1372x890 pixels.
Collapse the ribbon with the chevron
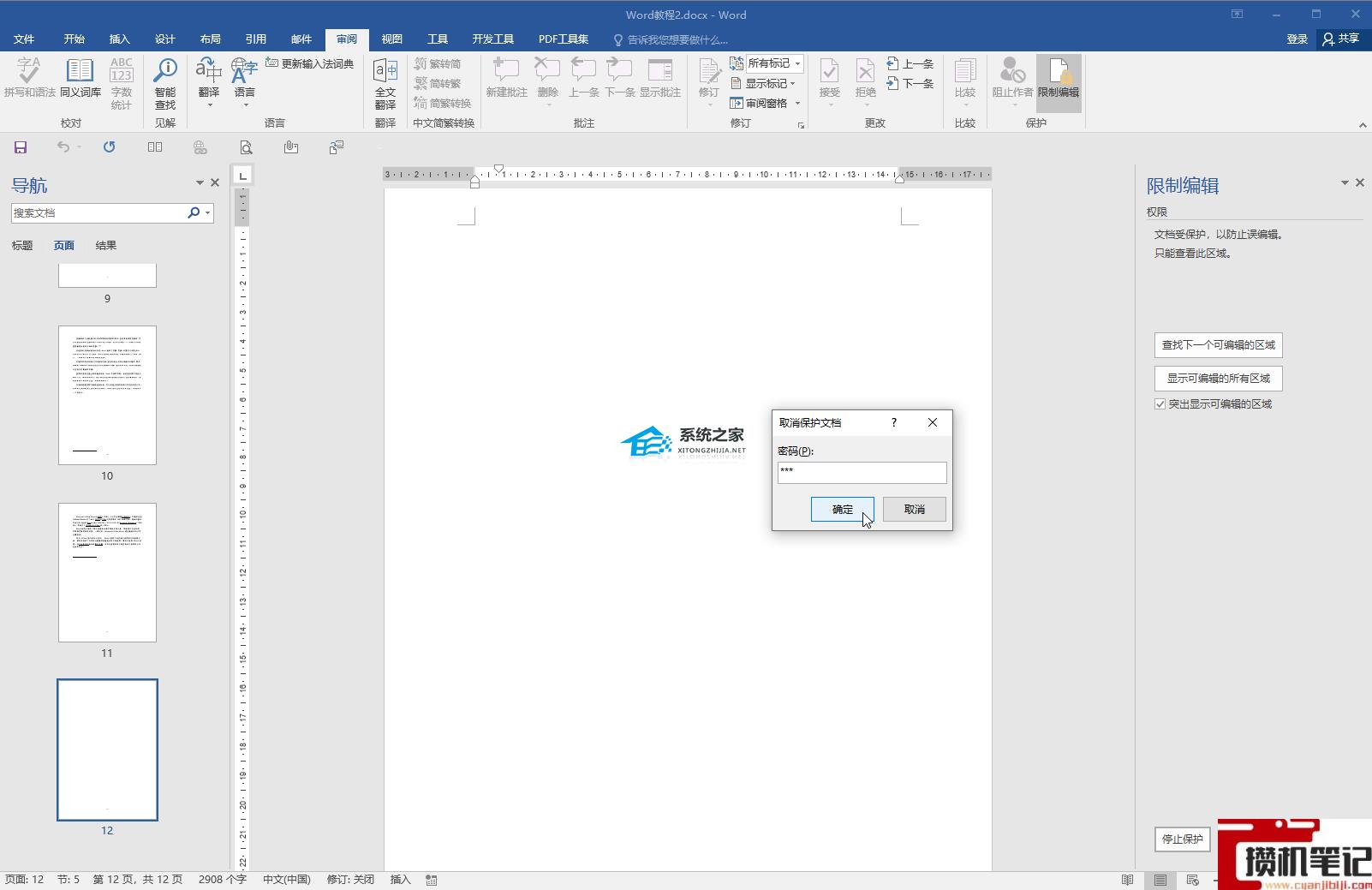pos(1363,125)
